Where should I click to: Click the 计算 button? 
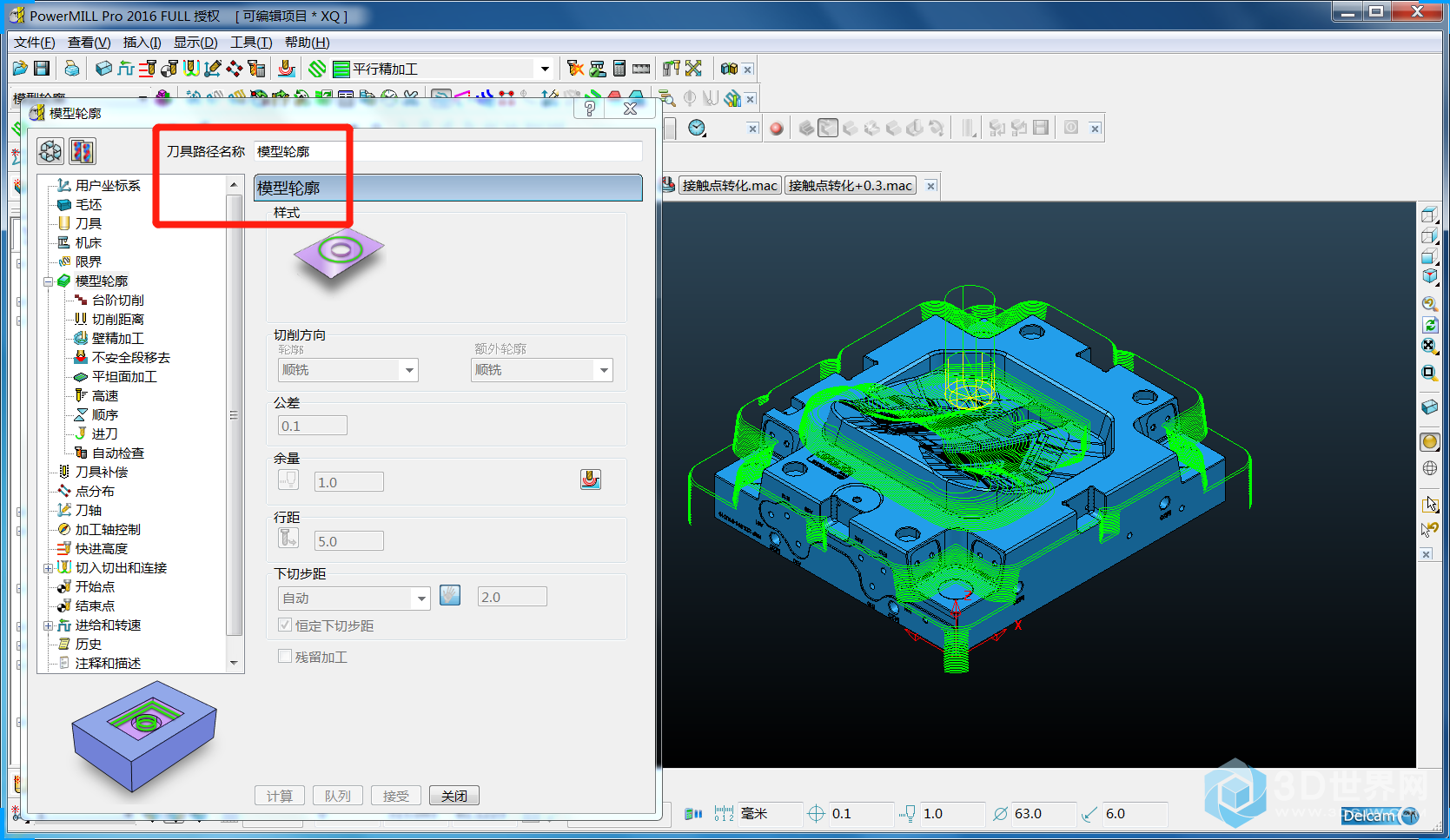280,796
